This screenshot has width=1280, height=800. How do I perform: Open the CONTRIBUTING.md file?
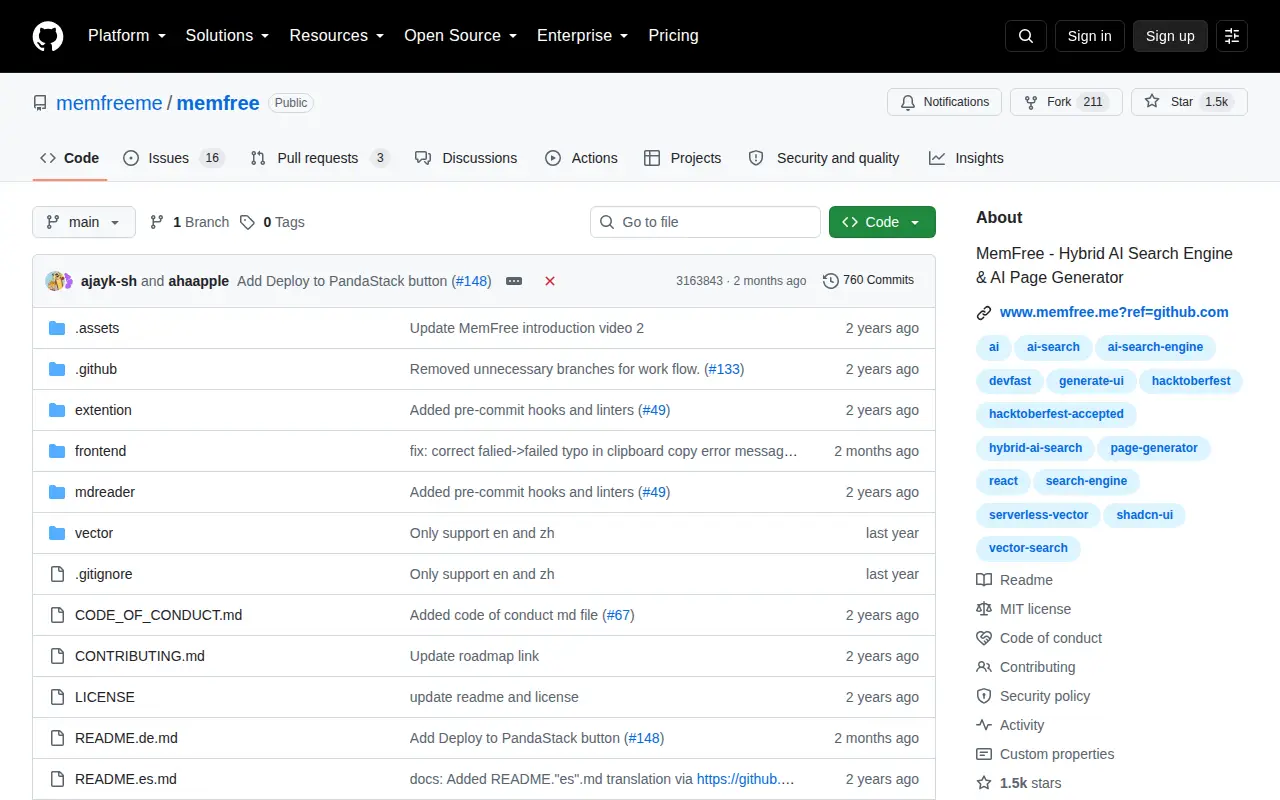pos(140,656)
